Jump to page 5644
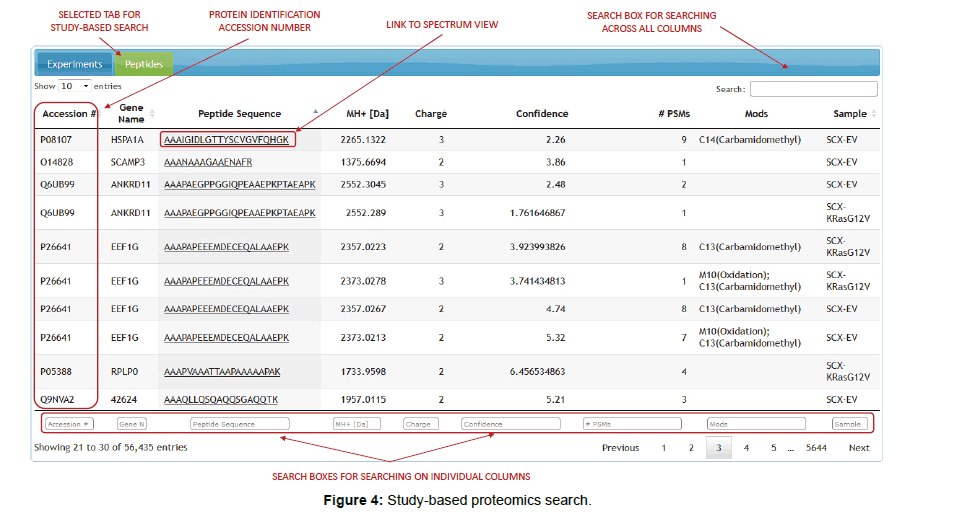This screenshot has height=512, width=964. (x=816, y=448)
